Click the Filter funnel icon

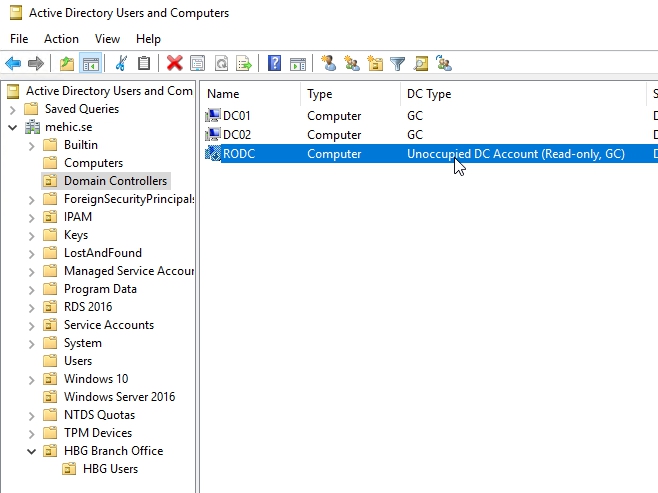(x=397, y=64)
